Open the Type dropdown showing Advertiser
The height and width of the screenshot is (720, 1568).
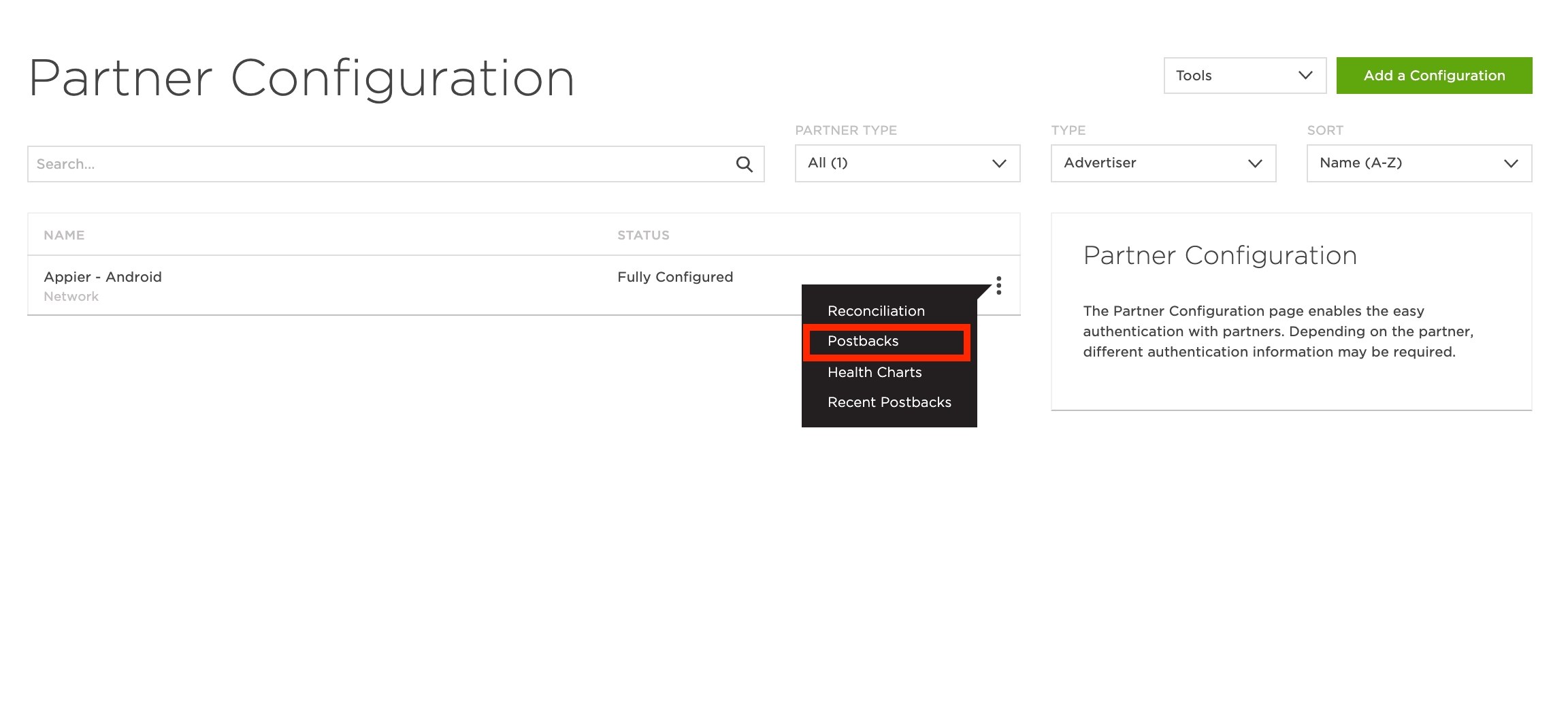[1162, 163]
